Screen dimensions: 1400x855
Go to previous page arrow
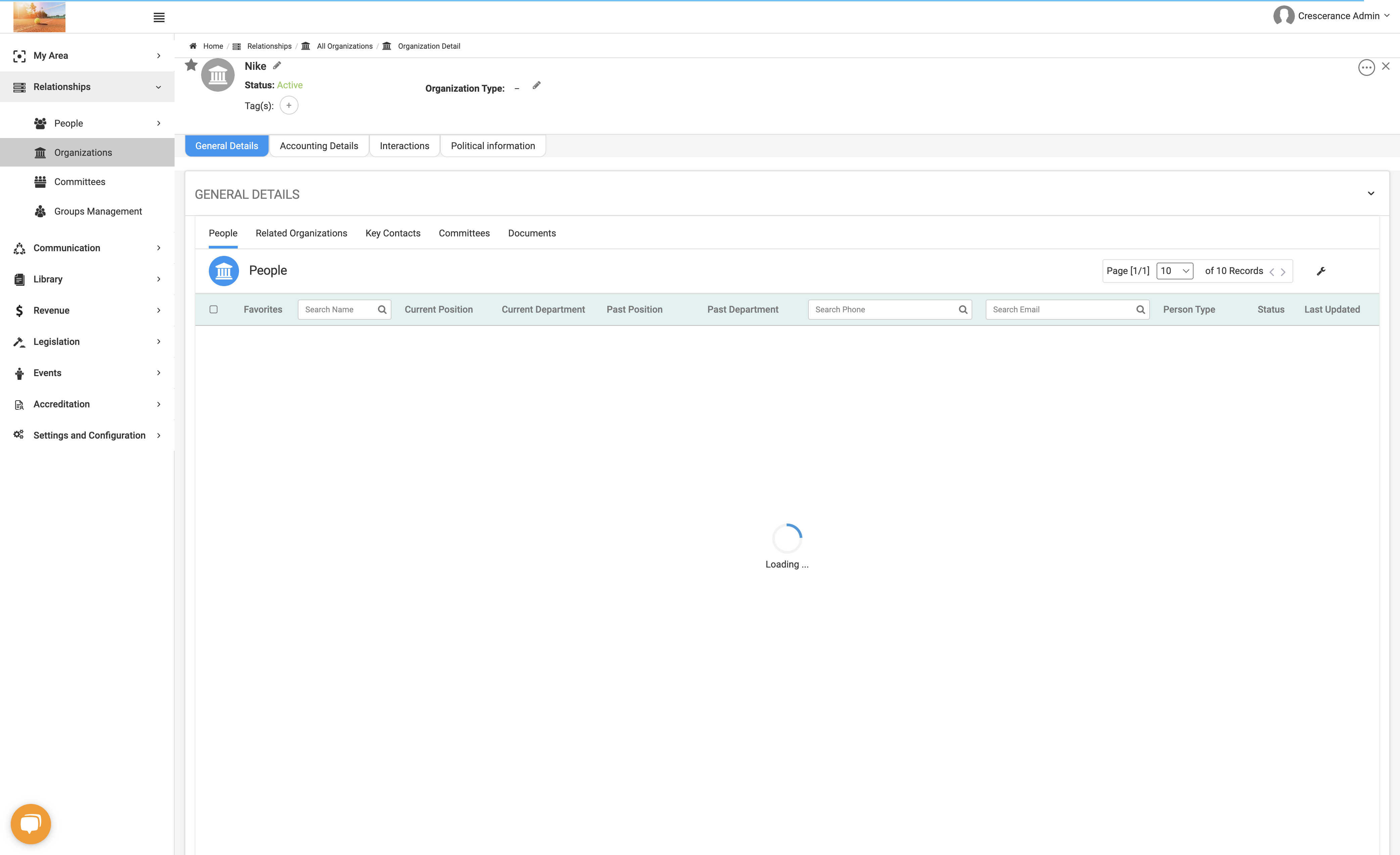pyautogui.click(x=1272, y=272)
